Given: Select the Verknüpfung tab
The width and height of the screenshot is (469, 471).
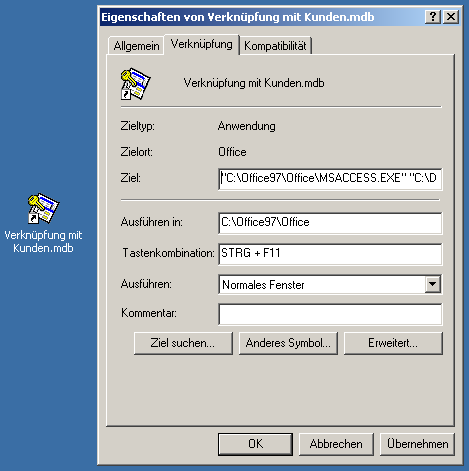Looking at the screenshot, I should pyautogui.click(x=202, y=44).
